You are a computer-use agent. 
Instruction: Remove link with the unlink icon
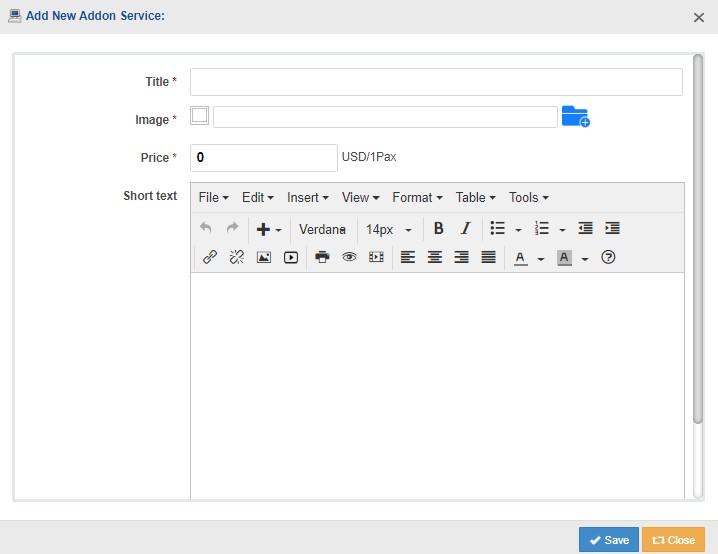click(237, 257)
